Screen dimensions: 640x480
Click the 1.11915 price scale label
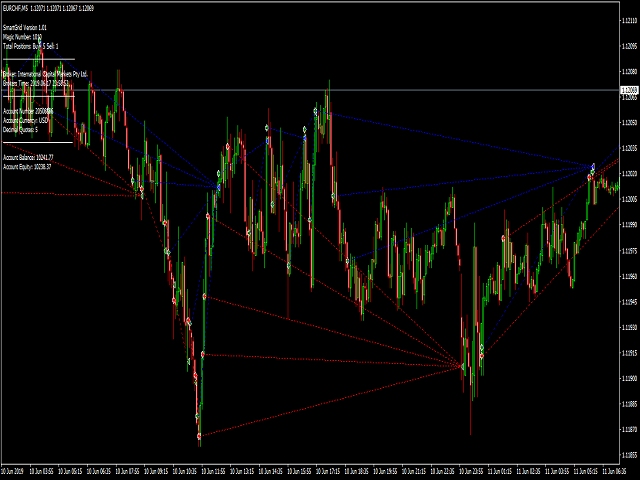tap(630, 353)
